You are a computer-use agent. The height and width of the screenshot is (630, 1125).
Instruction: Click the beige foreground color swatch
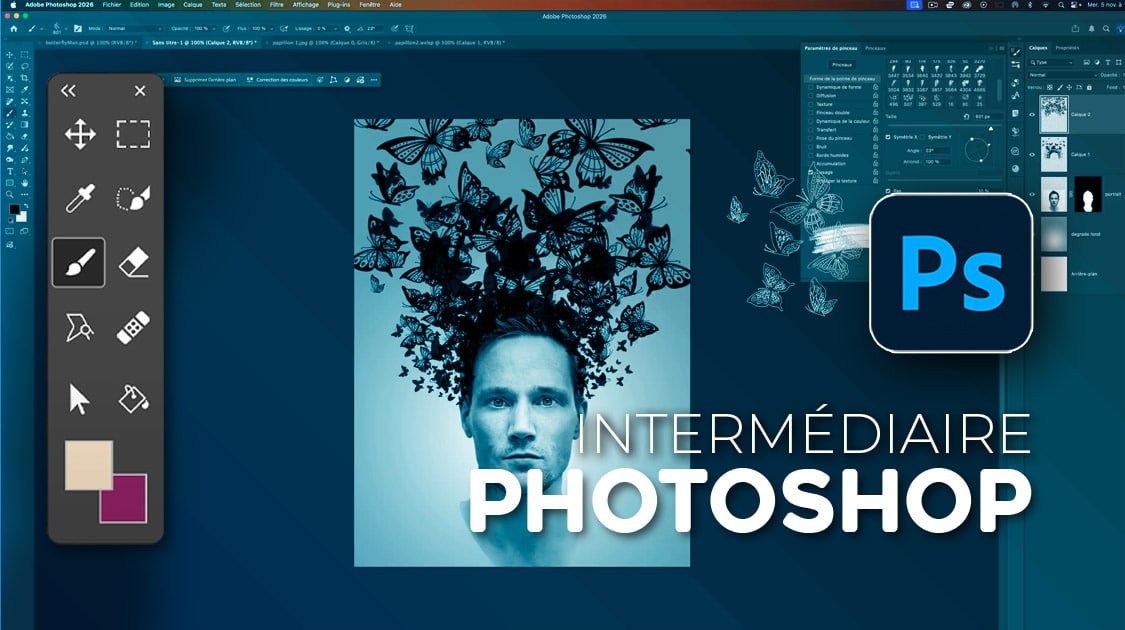(x=88, y=465)
